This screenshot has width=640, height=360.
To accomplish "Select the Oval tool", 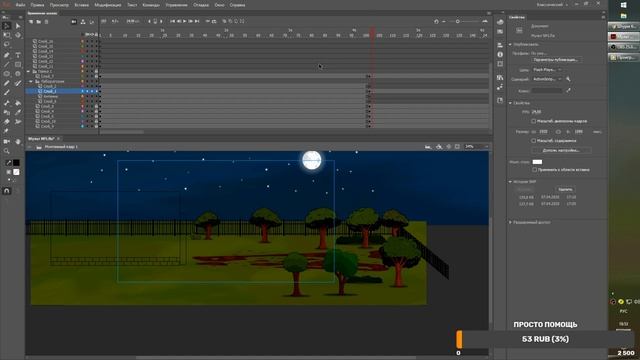I will coord(7,74).
